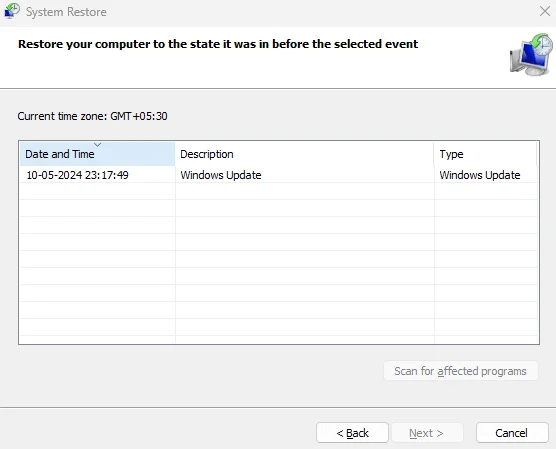
Task: Click Windows Update in Description column
Action: (221, 175)
